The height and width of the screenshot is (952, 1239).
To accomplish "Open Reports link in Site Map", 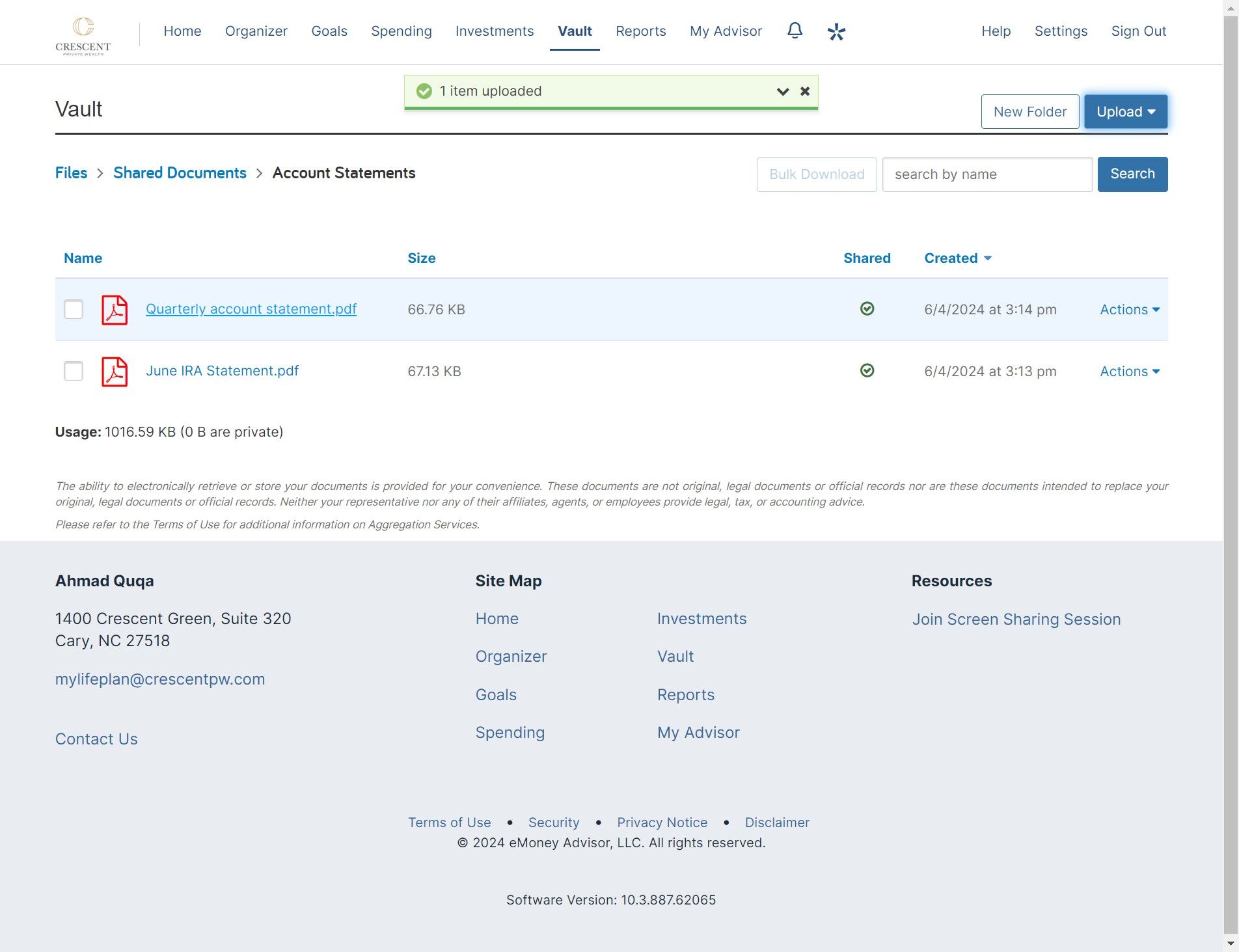I will [686, 695].
